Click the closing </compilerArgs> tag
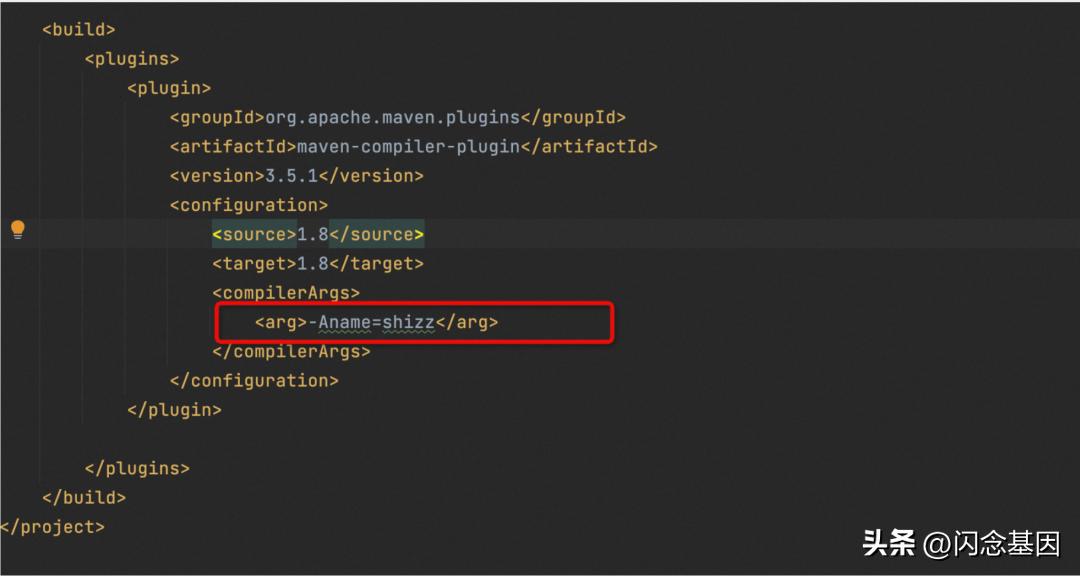The image size is (1080, 576). tap(291, 351)
